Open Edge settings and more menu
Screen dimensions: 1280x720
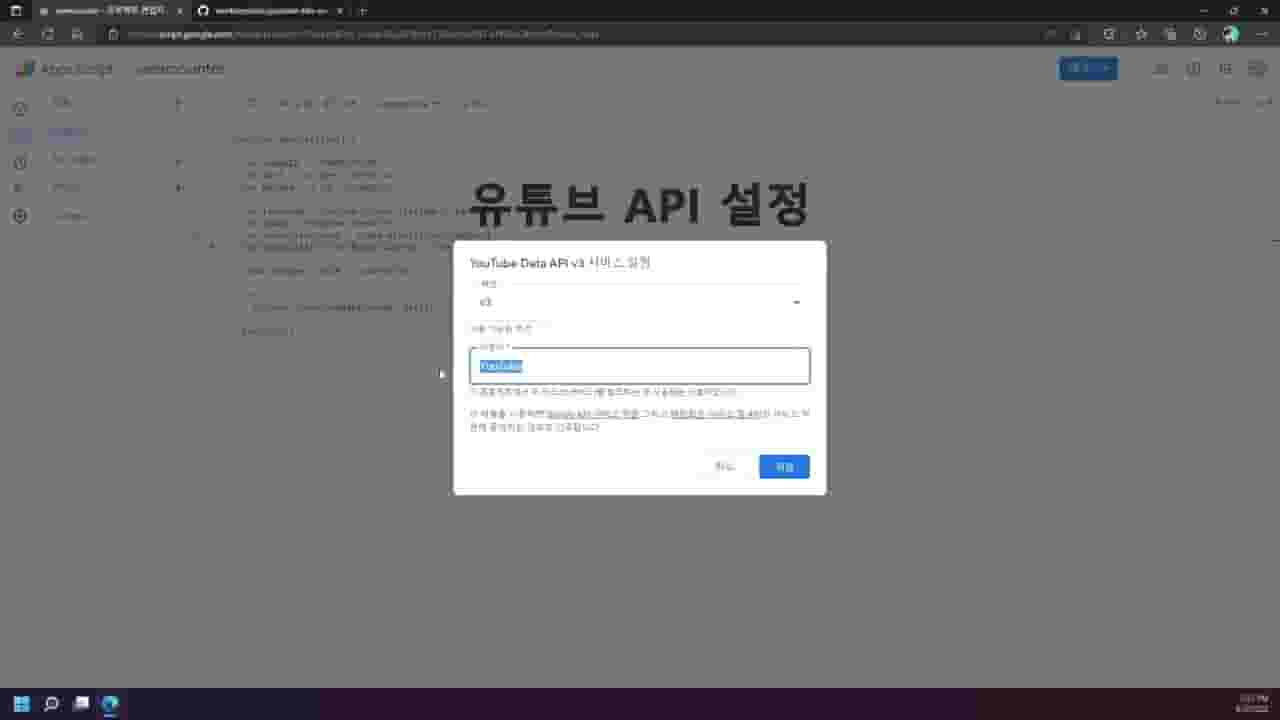[x=1260, y=34]
